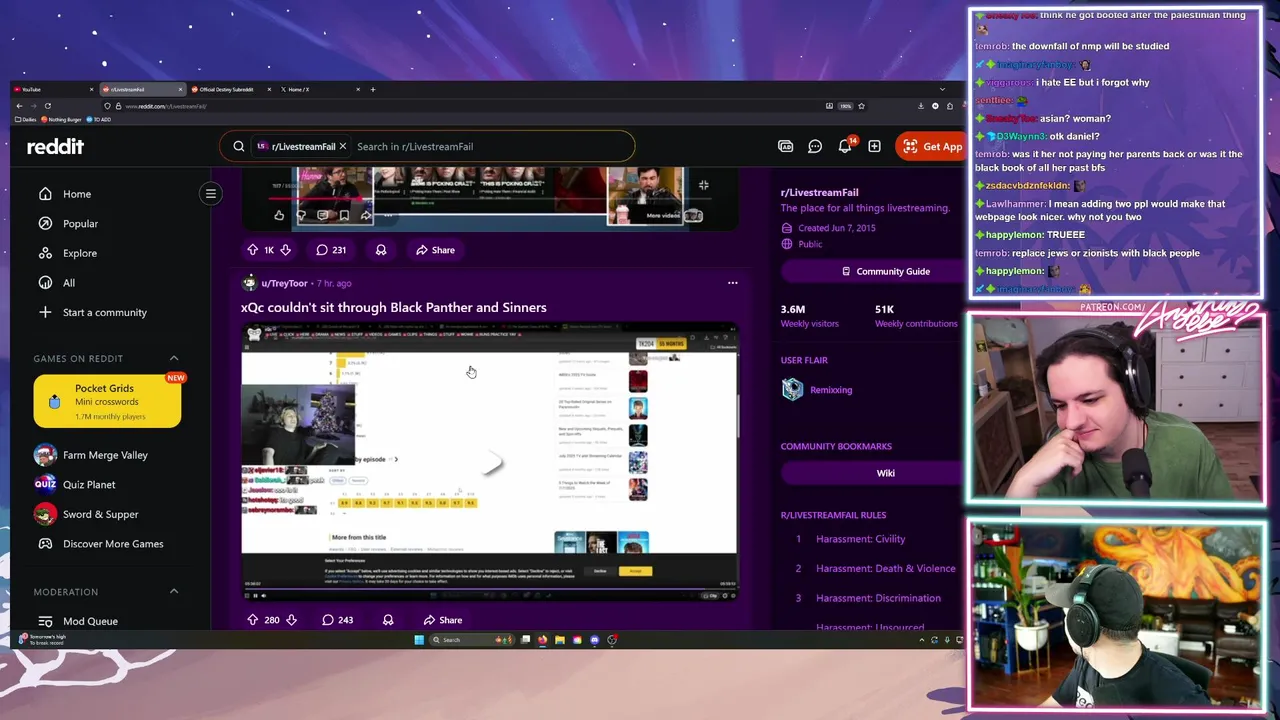
Task: Open the Dailies bookmarks folder
Action: click(x=25, y=119)
